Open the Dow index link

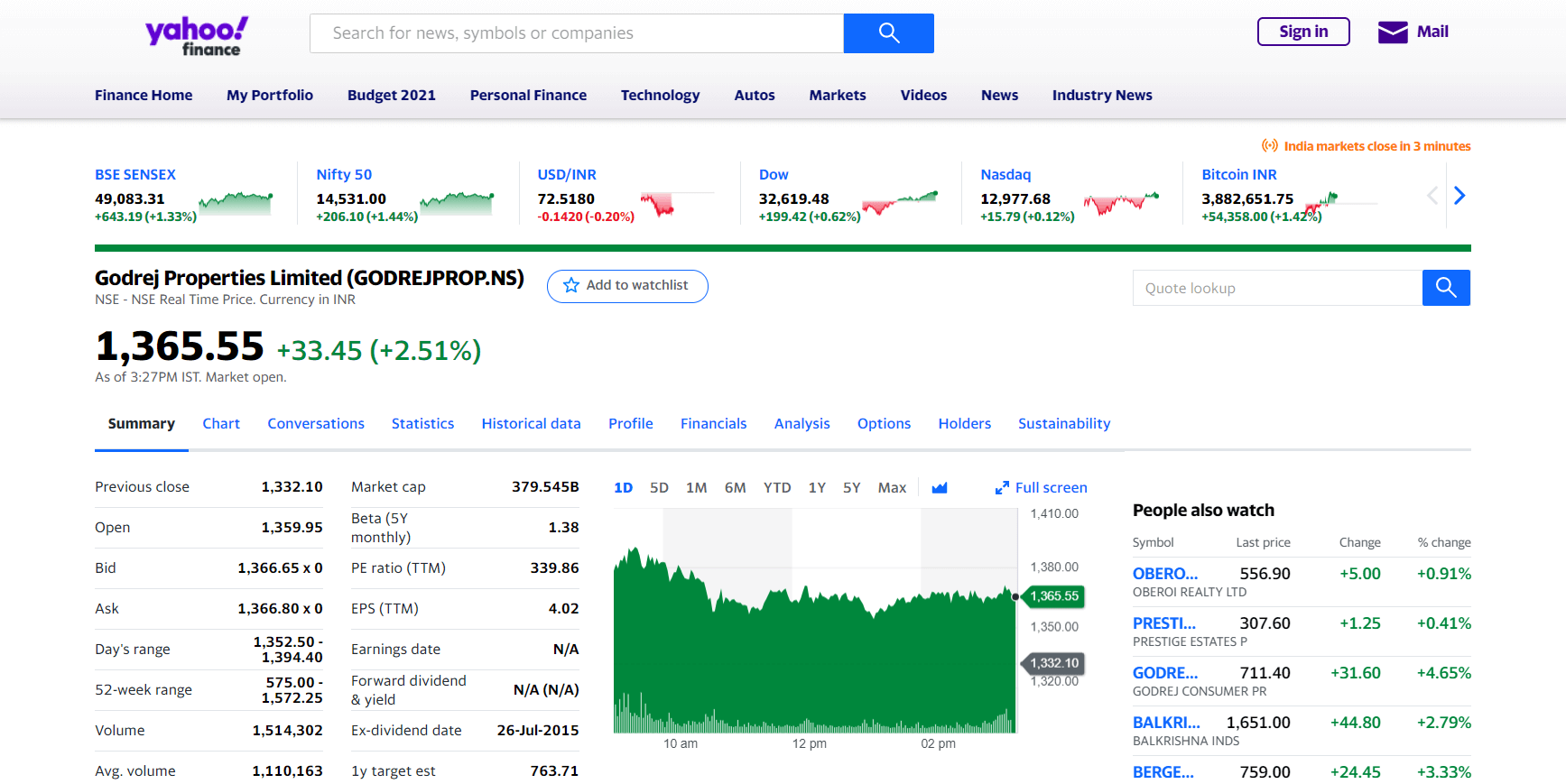pyautogui.click(x=774, y=175)
